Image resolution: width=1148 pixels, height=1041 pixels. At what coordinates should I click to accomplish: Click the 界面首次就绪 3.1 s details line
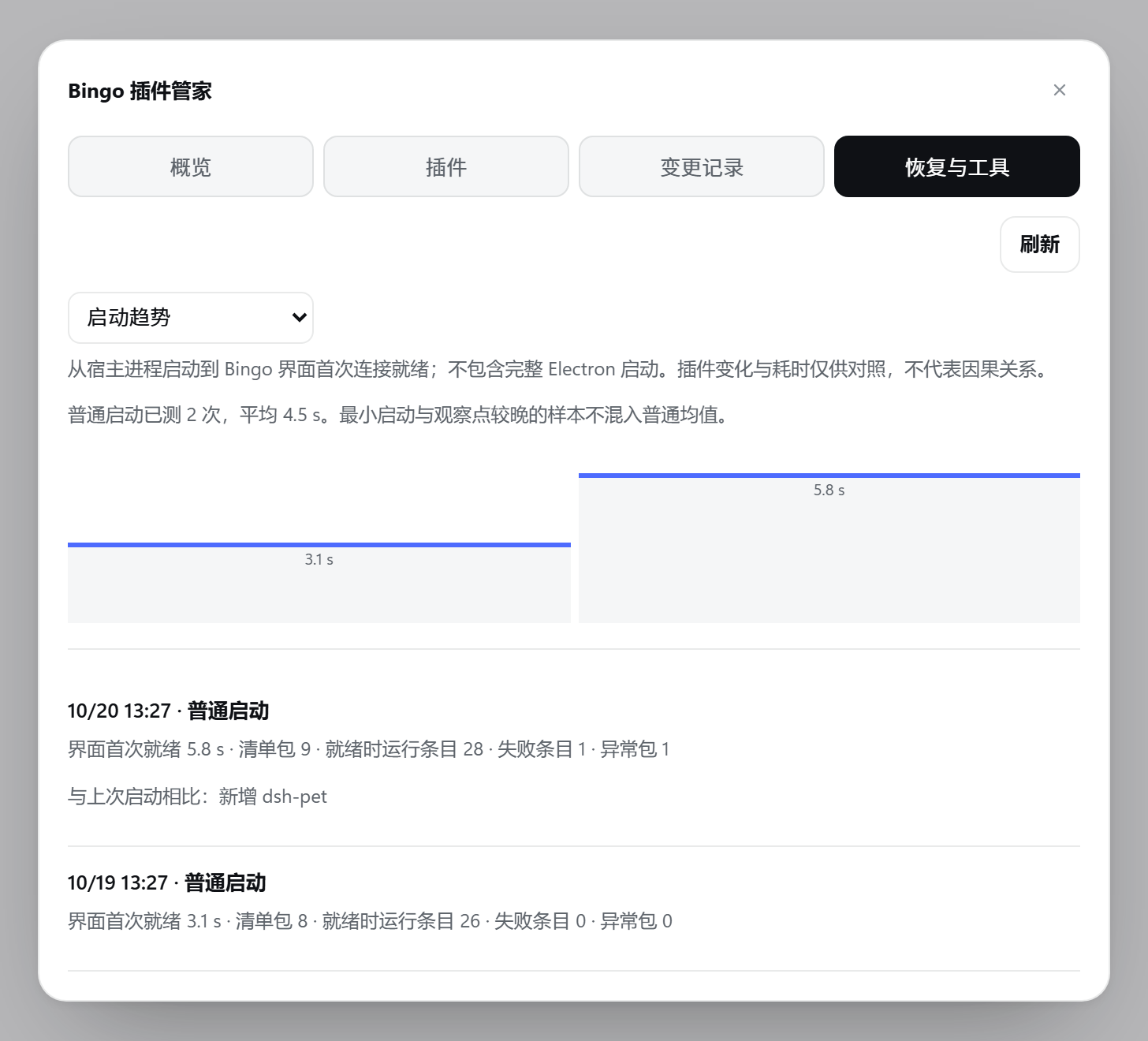coord(371,921)
